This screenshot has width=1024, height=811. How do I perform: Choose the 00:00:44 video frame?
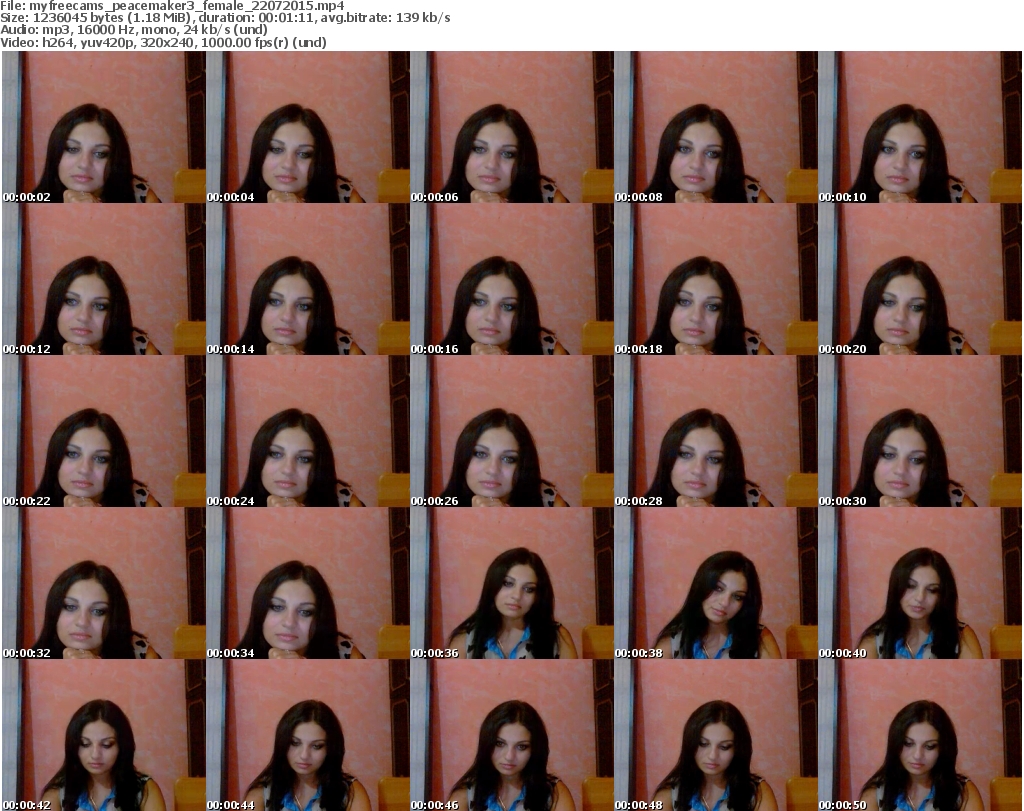(308, 735)
